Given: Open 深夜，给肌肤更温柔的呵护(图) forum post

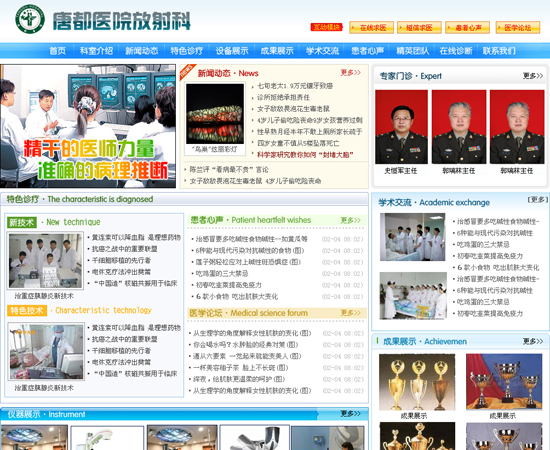Looking at the screenshot, I should [x=239, y=380].
